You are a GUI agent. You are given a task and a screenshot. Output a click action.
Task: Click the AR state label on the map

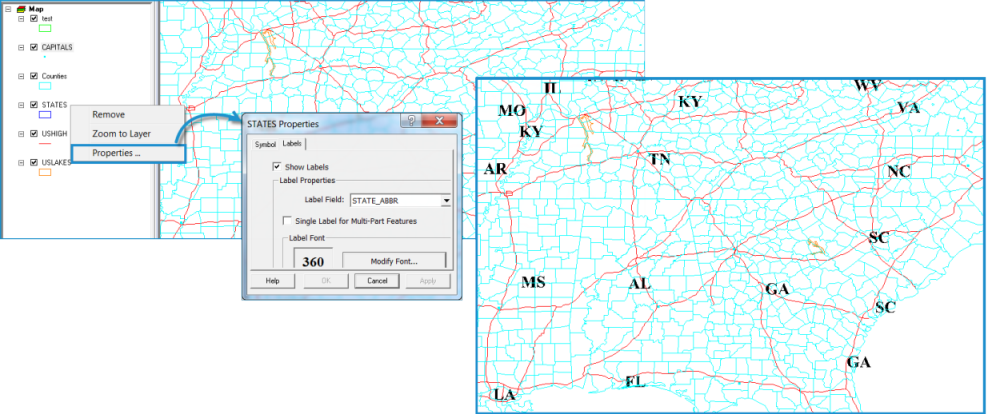coord(495,169)
